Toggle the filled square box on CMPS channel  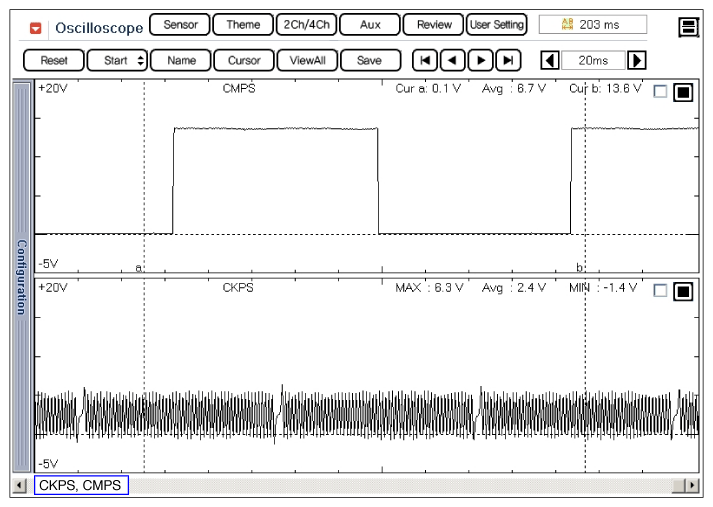tap(683, 92)
